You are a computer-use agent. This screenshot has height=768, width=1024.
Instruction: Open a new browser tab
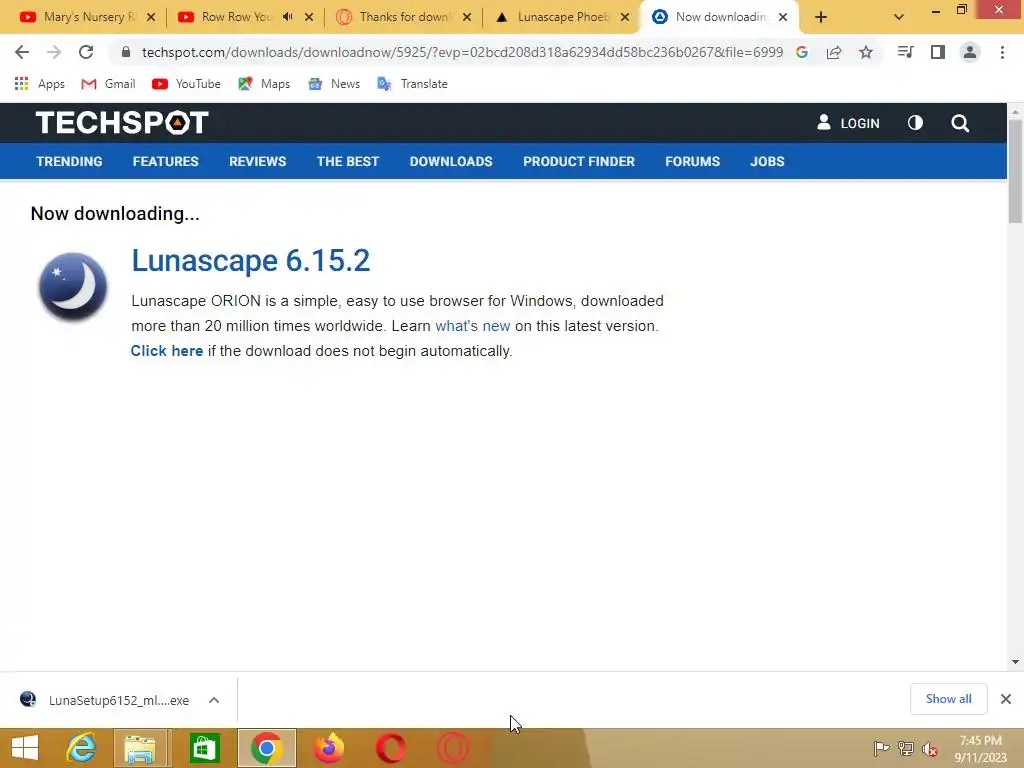pos(821,17)
